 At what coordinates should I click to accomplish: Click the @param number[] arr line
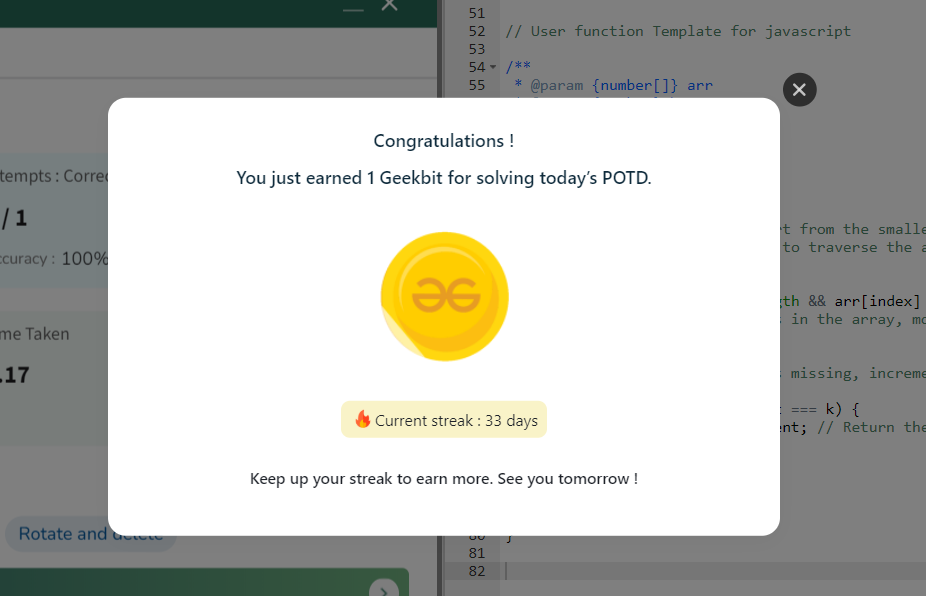(x=614, y=86)
